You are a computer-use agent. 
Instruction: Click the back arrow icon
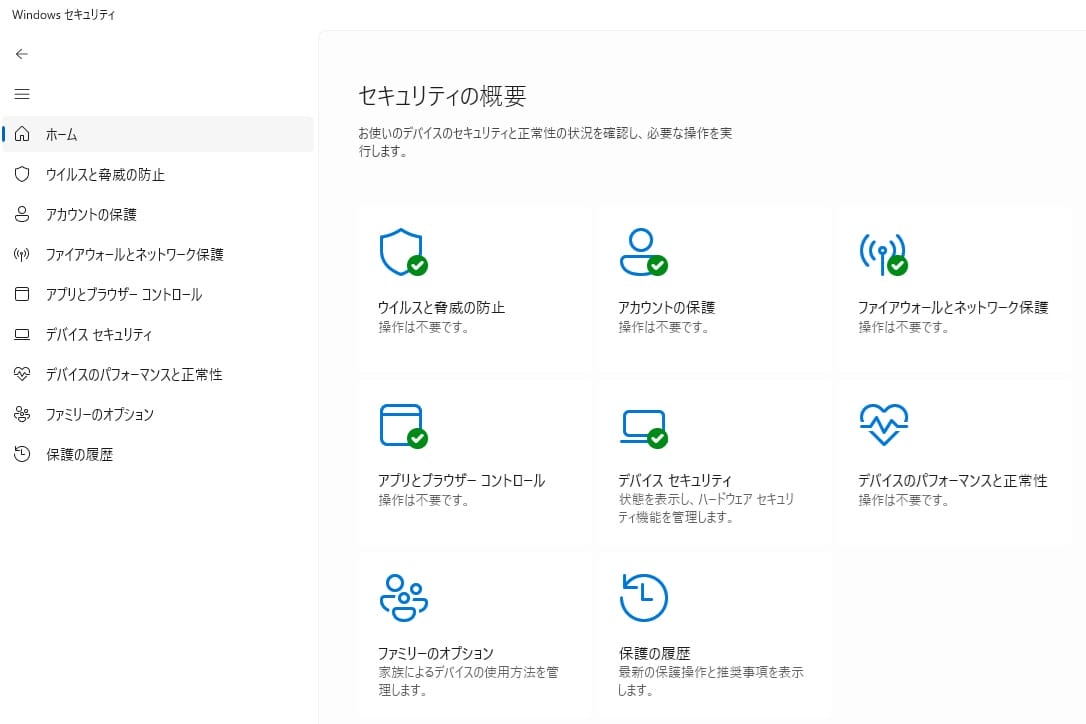tap(21, 54)
